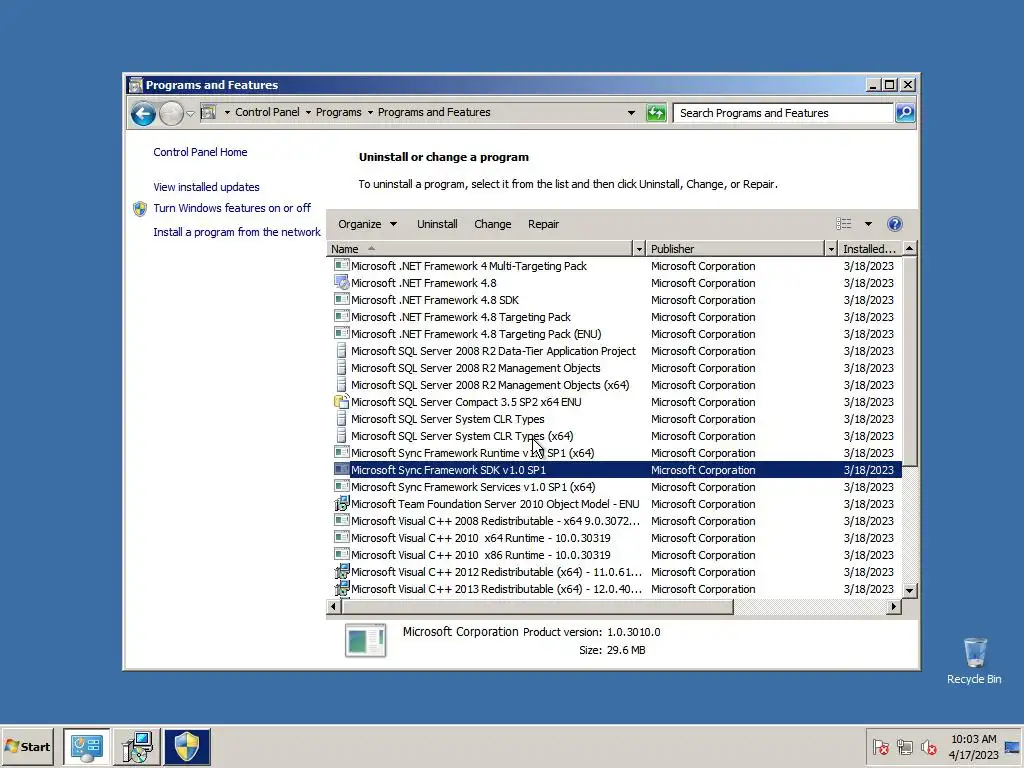This screenshot has width=1024, height=768.
Task: Select Microsoft SQL Server 2008 R2 Management Objects (x64)
Action: click(614, 385)
